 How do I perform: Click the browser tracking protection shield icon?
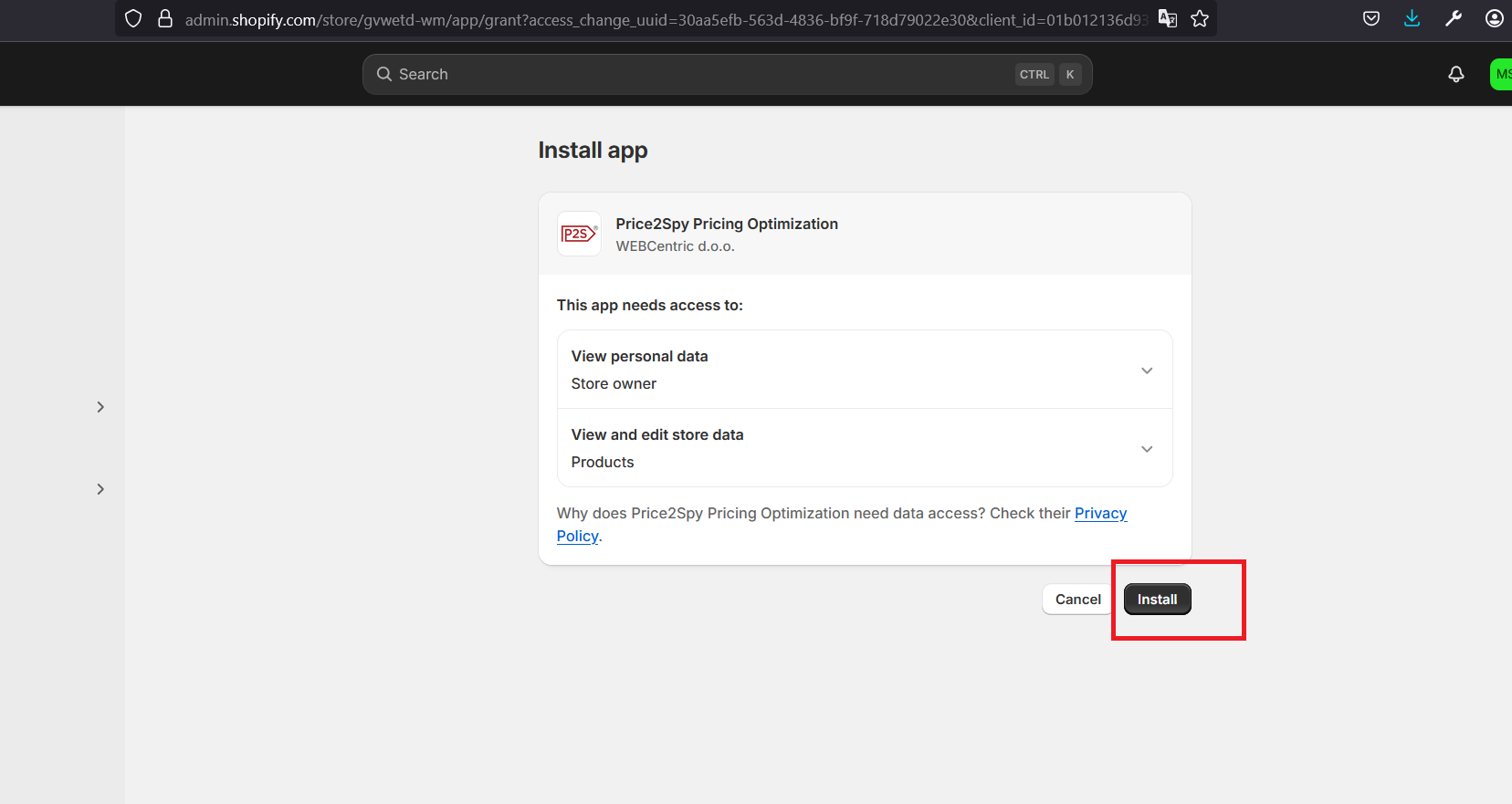coord(133,18)
